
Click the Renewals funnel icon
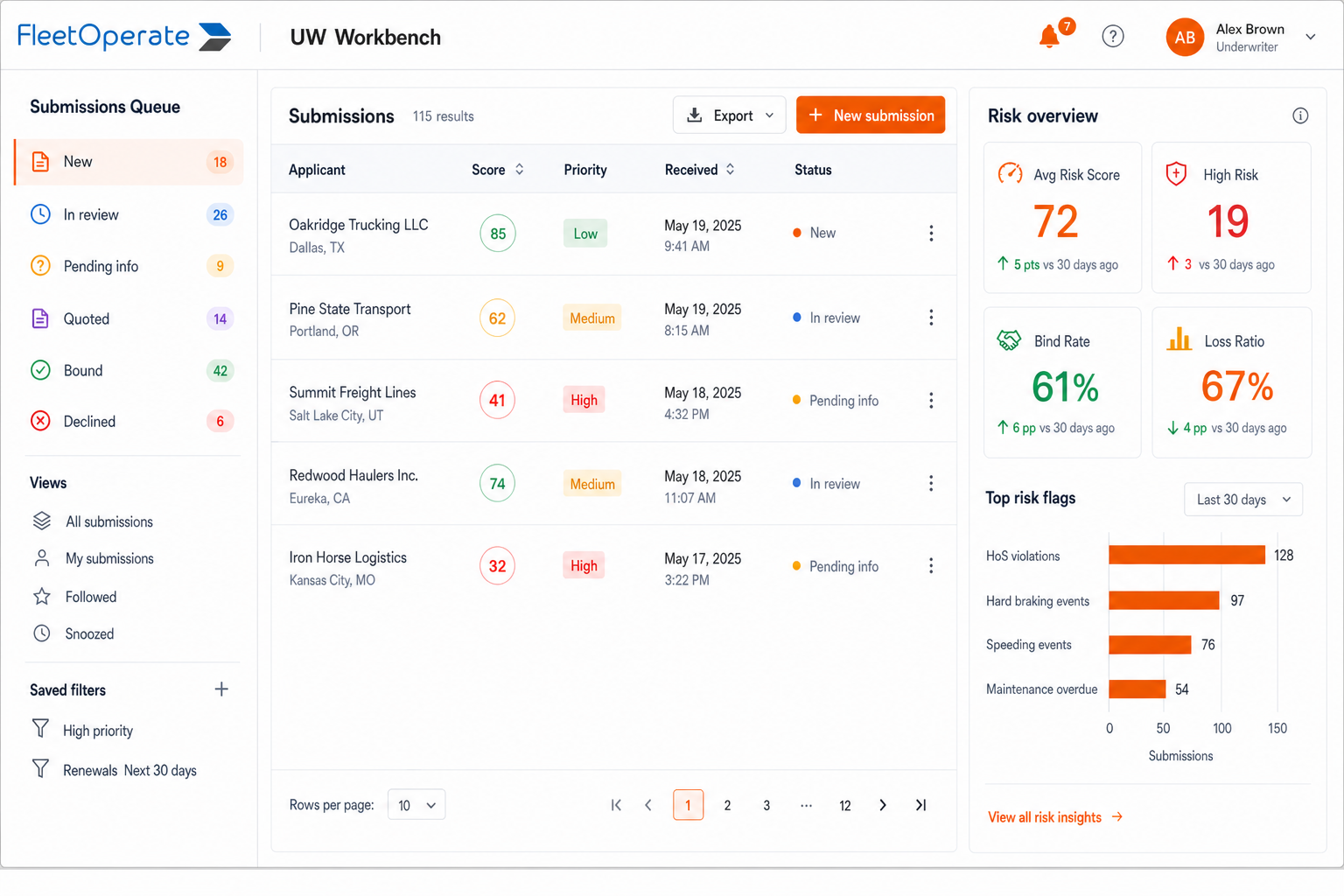tap(40, 769)
